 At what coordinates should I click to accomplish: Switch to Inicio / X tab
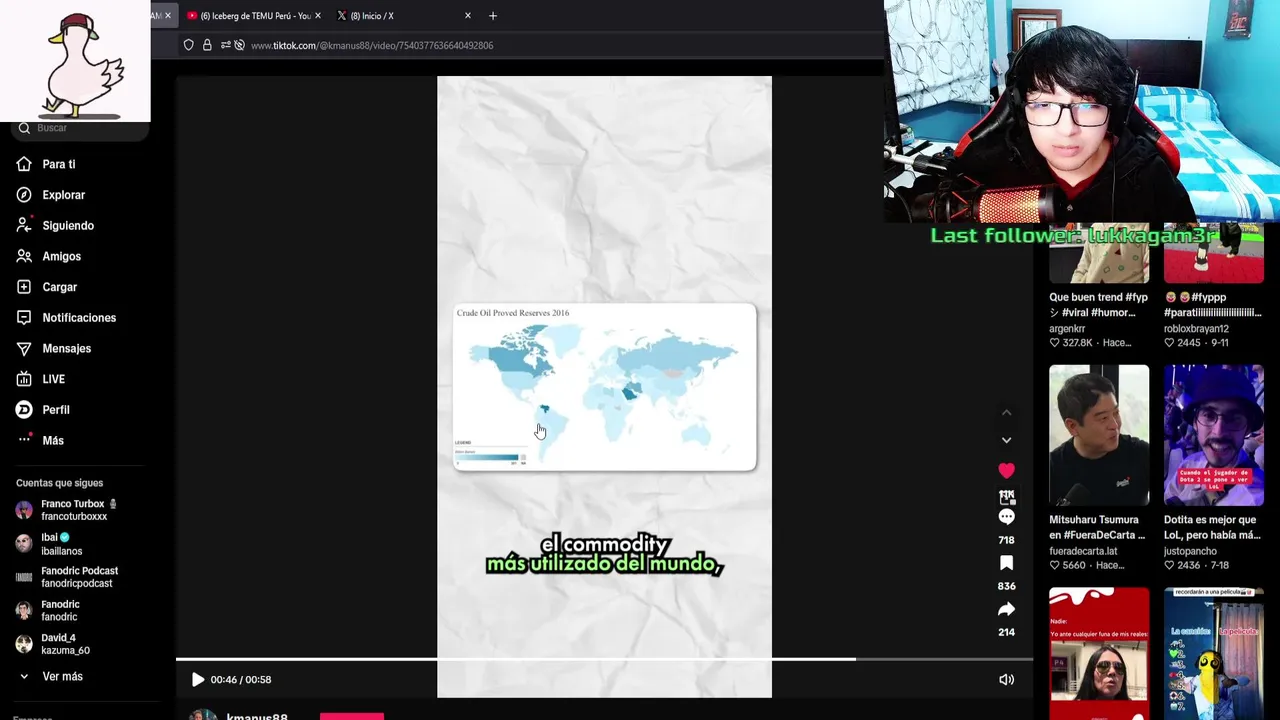[370, 16]
